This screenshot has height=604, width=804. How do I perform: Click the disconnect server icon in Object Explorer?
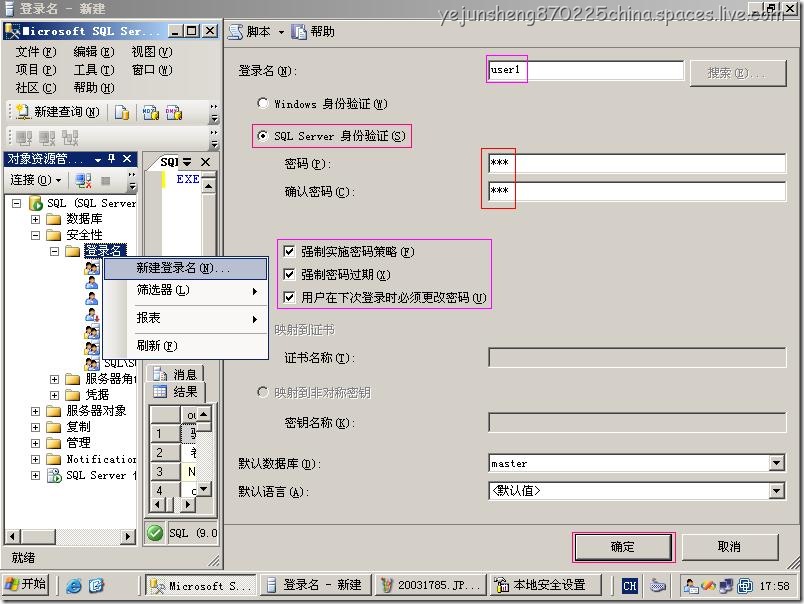83,180
